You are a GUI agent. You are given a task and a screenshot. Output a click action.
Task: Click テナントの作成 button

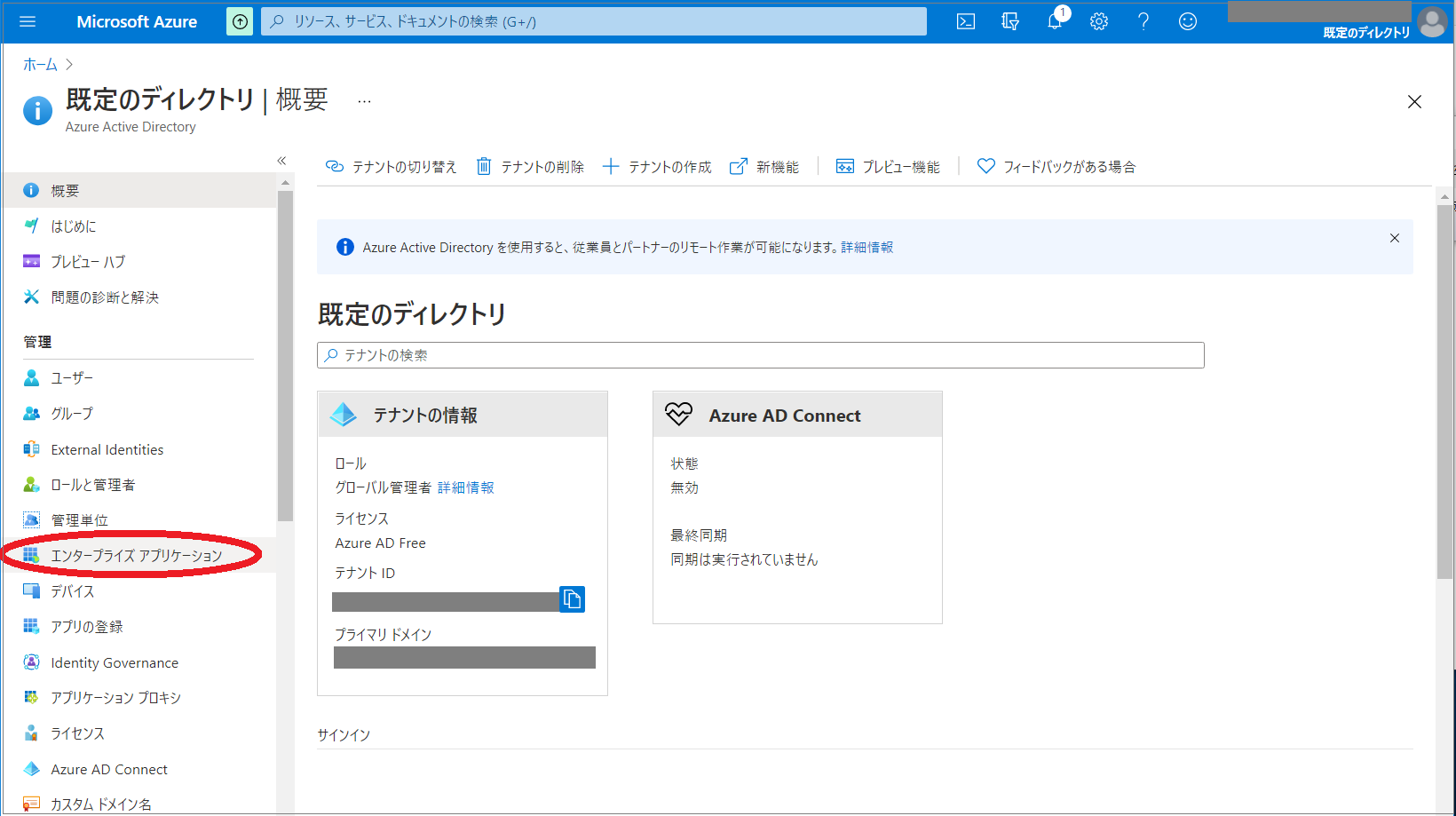tap(657, 167)
